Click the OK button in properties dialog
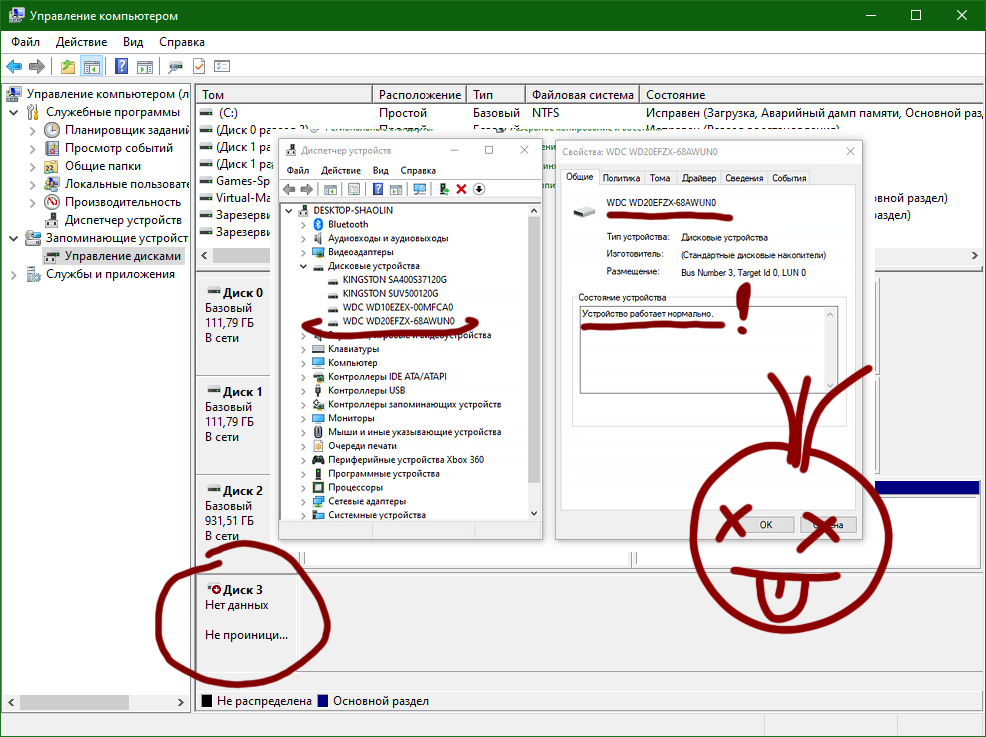The image size is (986, 737). pos(765,524)
